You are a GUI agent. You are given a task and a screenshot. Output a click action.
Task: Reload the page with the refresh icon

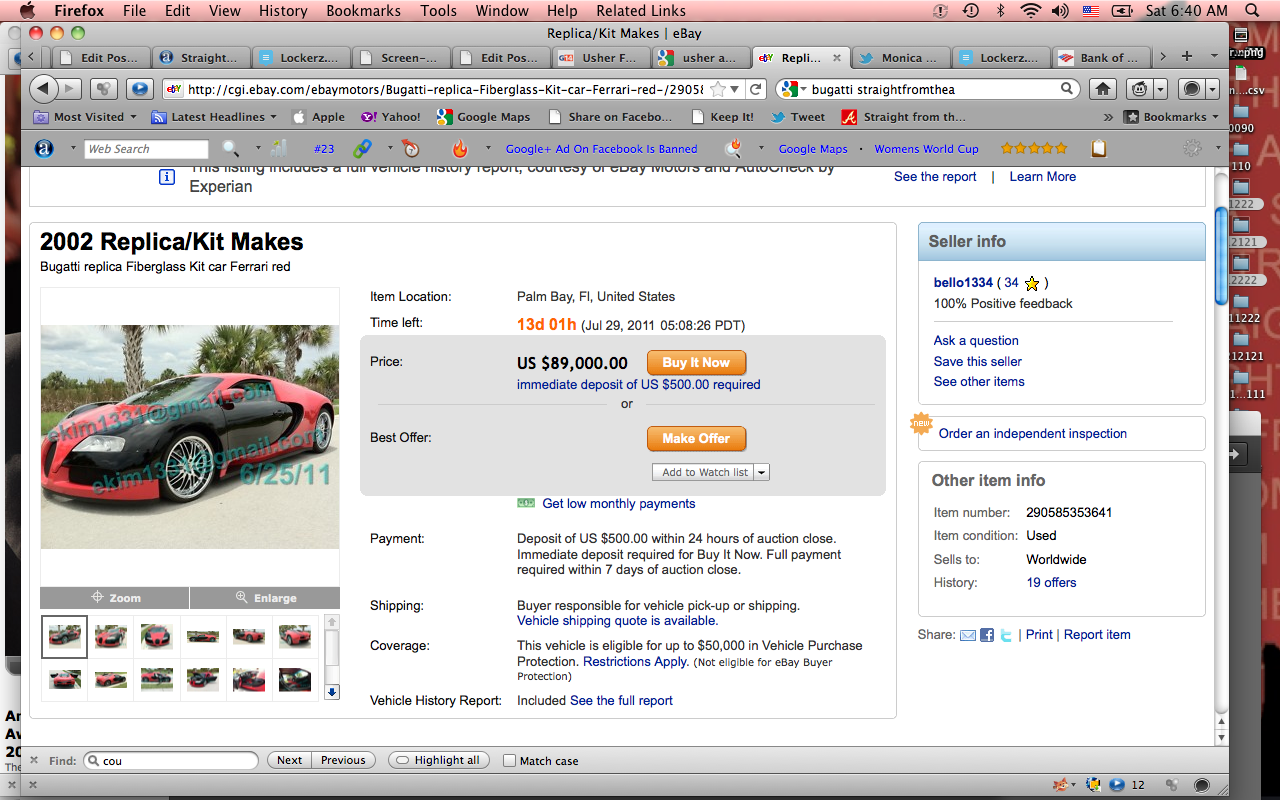pyautogui.click(x=757, y=89)
